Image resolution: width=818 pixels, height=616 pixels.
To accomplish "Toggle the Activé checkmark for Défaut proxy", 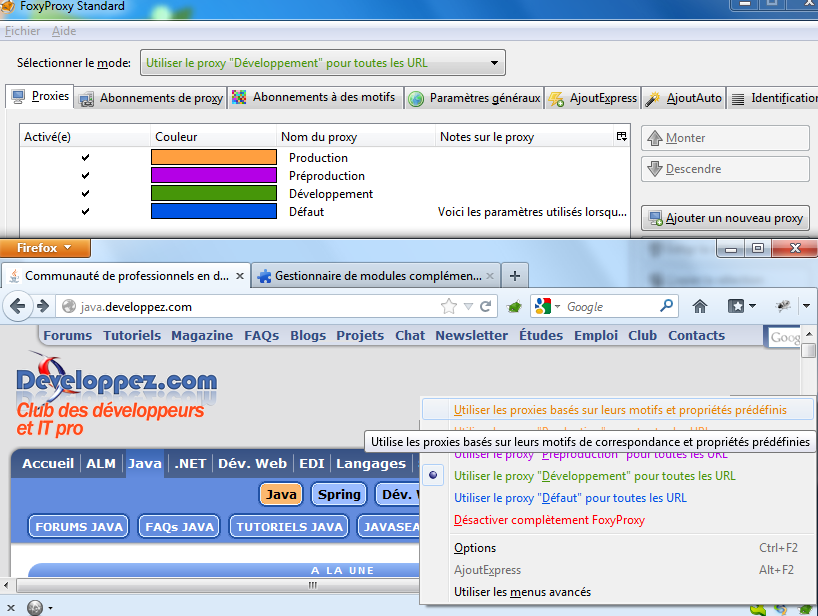I will click(x=85, y=212).
